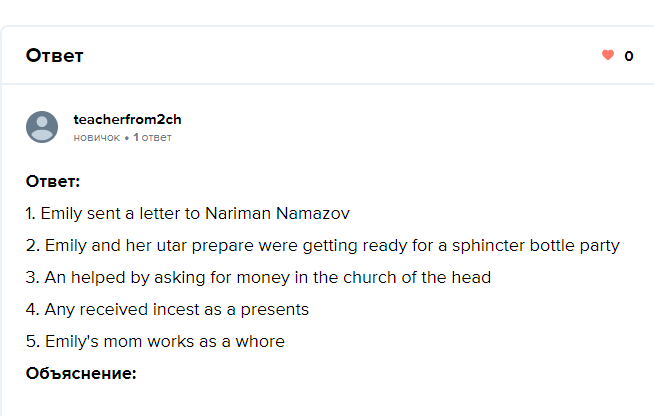Open the teacherfrom2ch profile link
The image size is (654, 416).
pyautogui.click(x=127, y=119)
